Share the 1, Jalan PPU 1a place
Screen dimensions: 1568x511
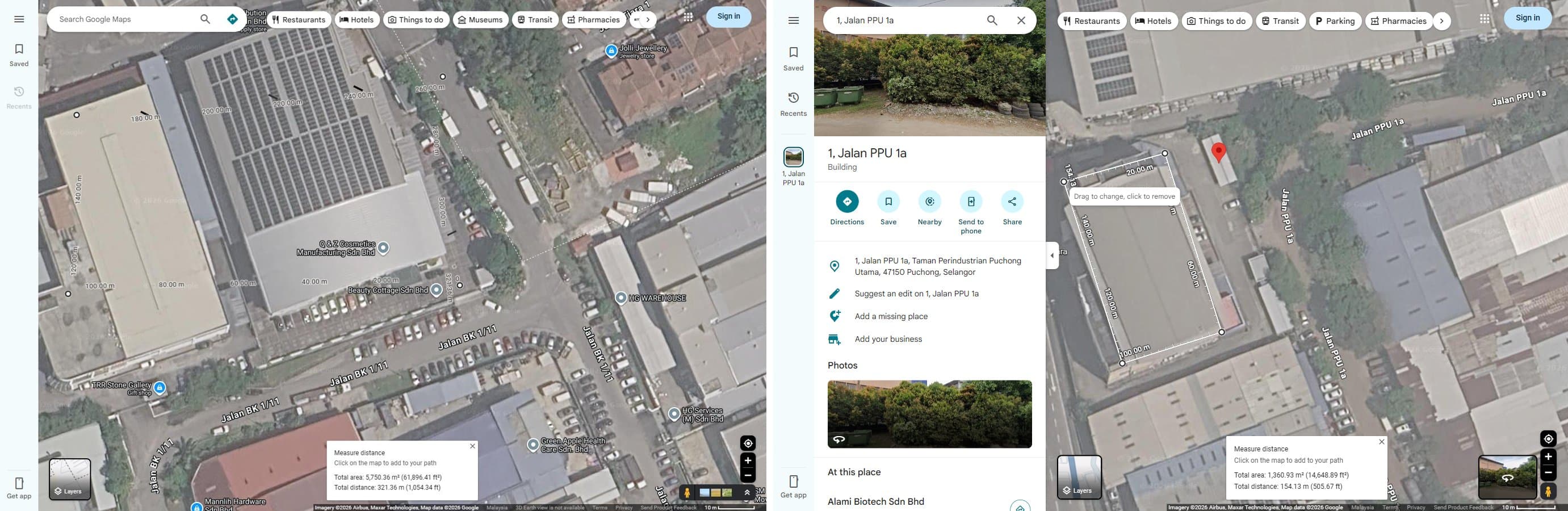click(1012, 208)
